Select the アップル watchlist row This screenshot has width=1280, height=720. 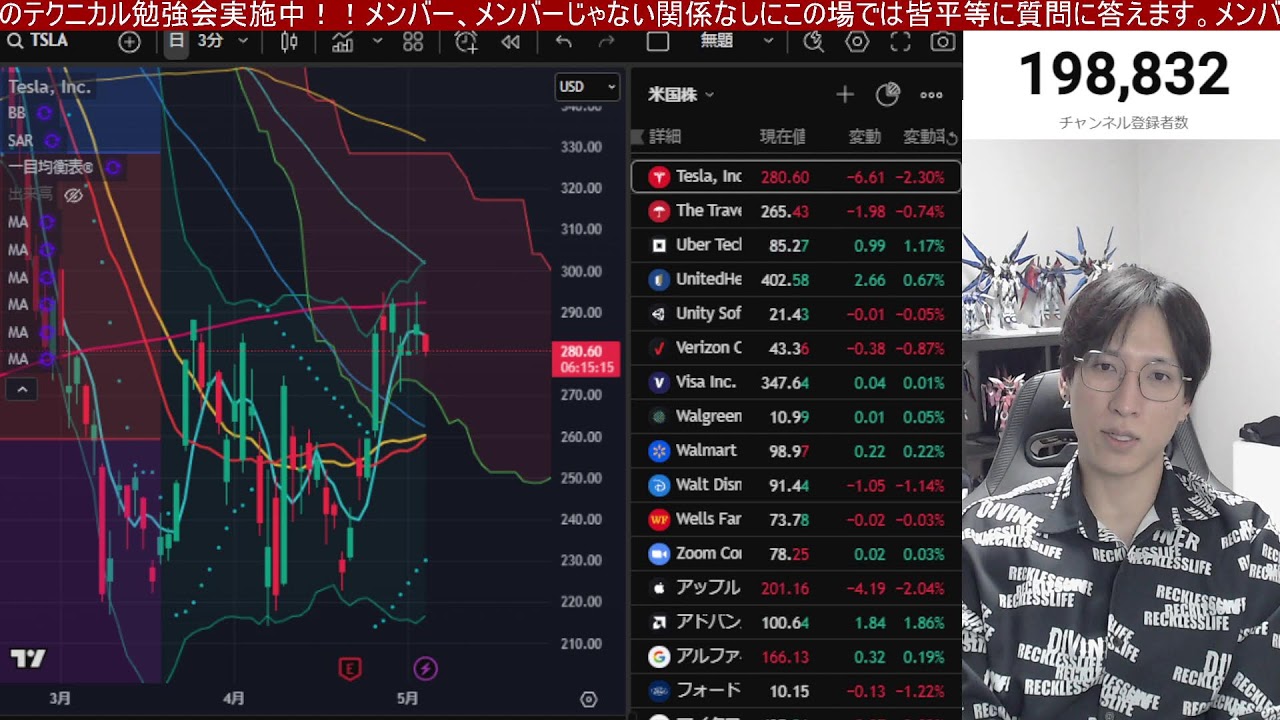click(796, 587)
